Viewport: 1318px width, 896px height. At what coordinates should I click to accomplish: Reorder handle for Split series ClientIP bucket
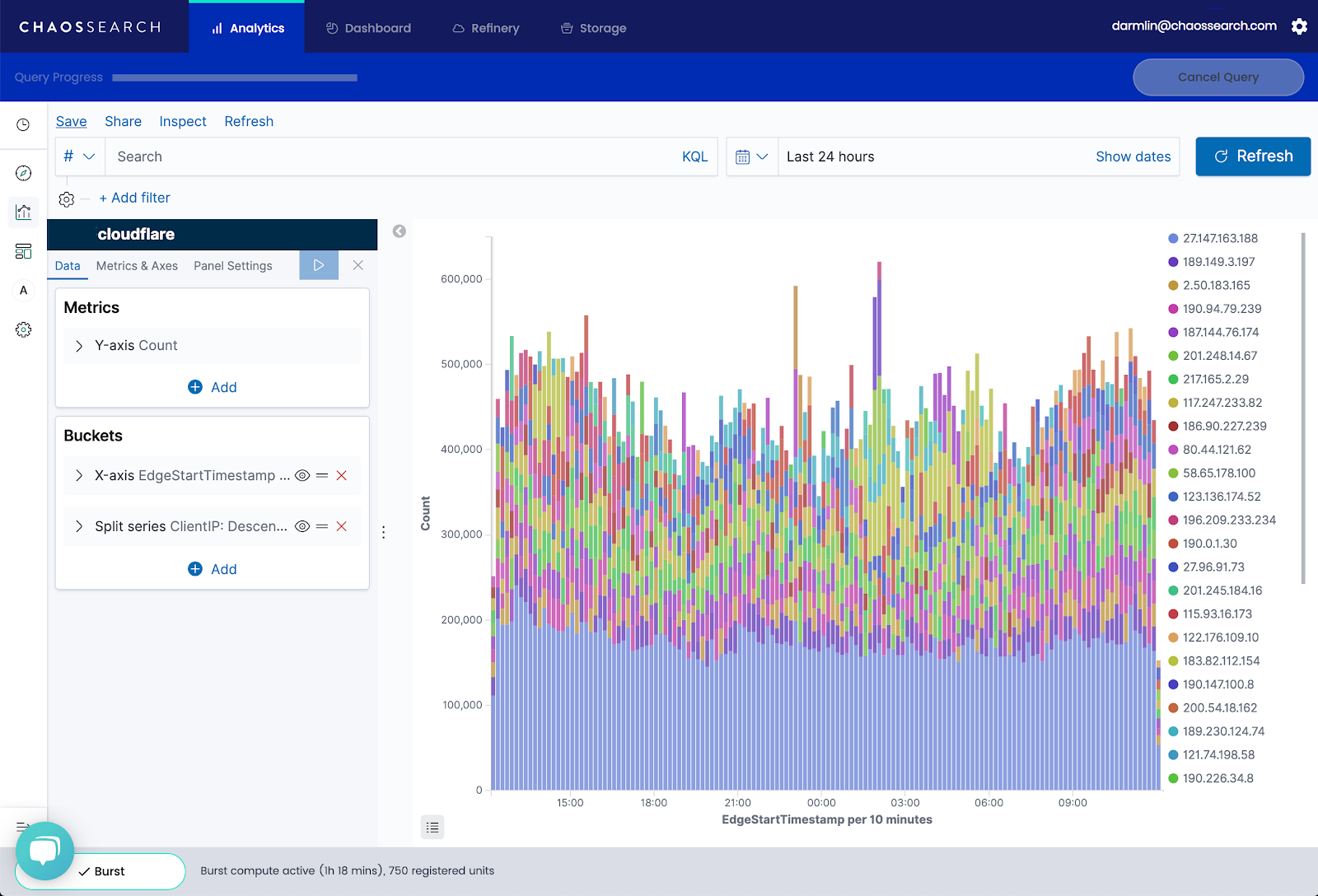coord(322,526)
